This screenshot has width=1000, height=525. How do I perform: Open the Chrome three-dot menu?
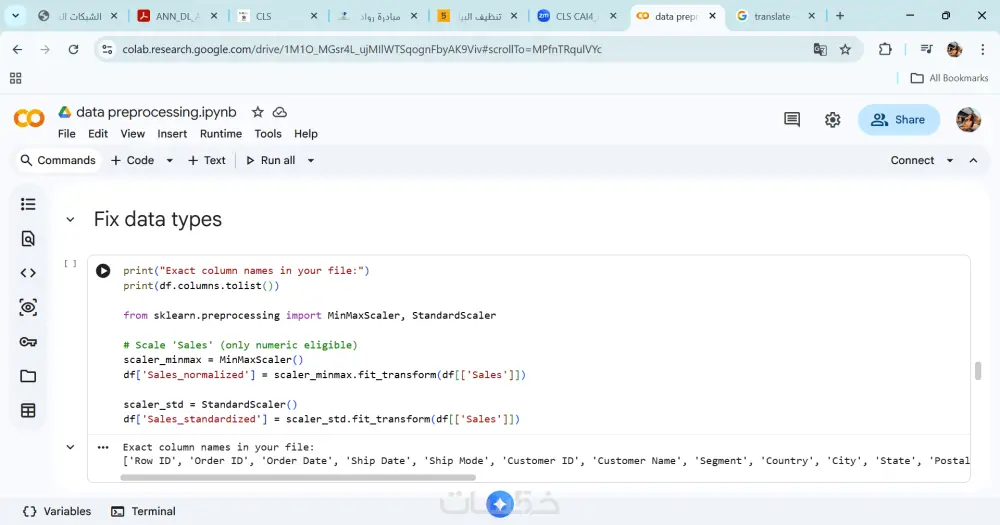(983, 49)
